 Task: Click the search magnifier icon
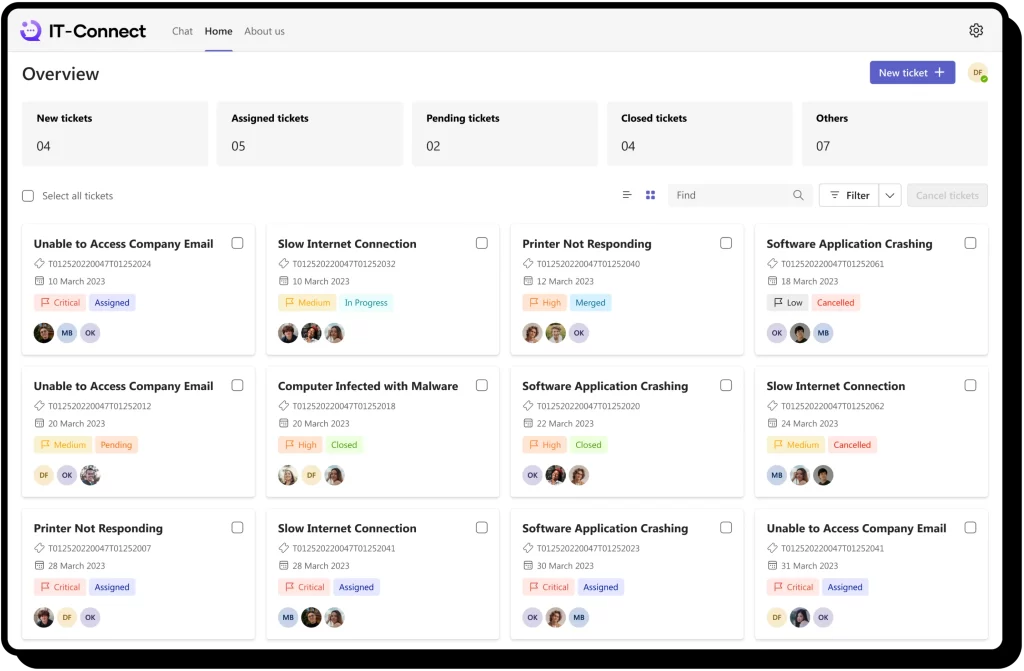point(798,195)
